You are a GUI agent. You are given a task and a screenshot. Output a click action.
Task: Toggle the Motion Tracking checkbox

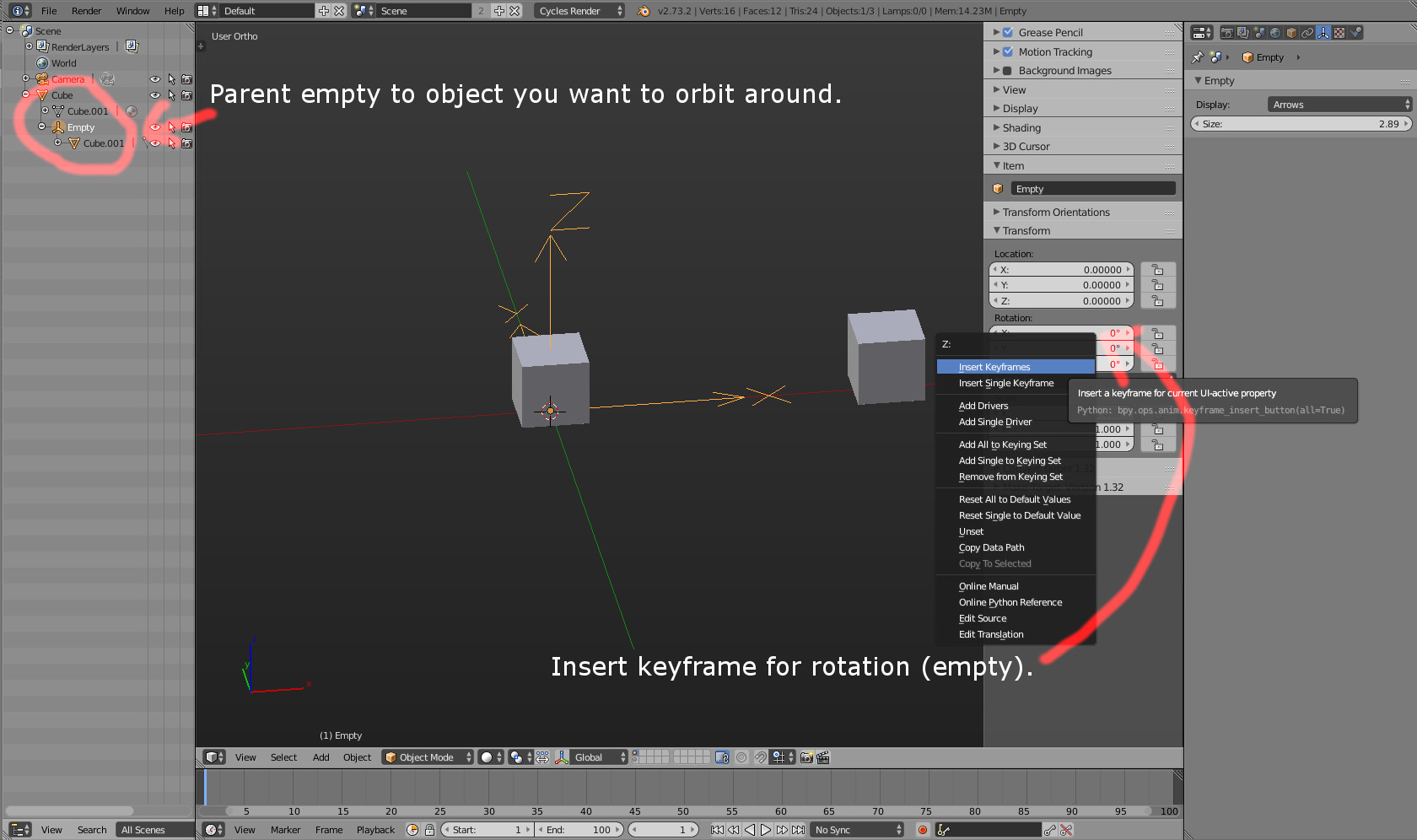(x=1007, y=51)
